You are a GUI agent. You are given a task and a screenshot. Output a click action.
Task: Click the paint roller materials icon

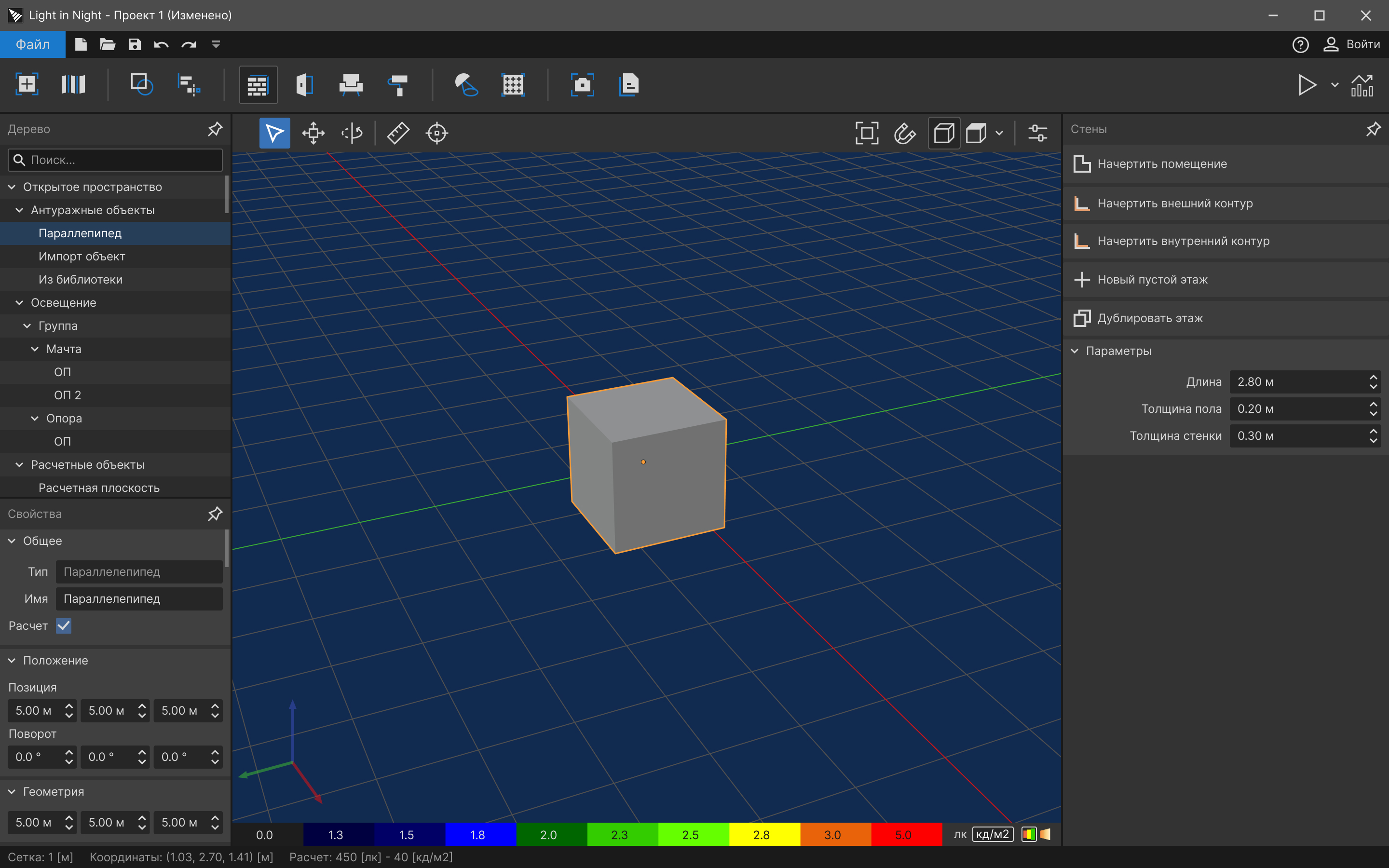pyautogui.click(x=398, y=85)
